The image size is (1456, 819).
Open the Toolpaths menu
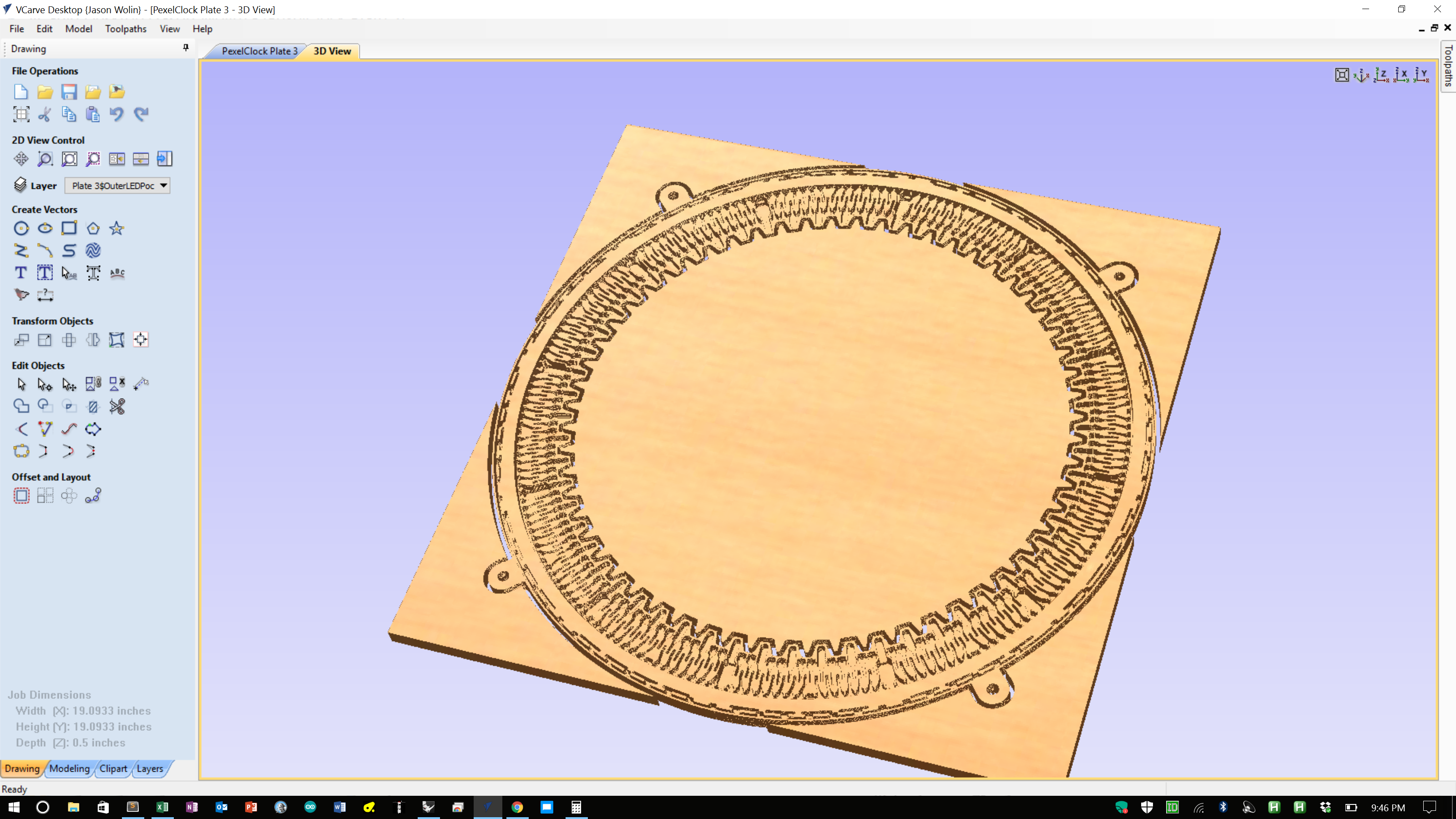point(126,29)
